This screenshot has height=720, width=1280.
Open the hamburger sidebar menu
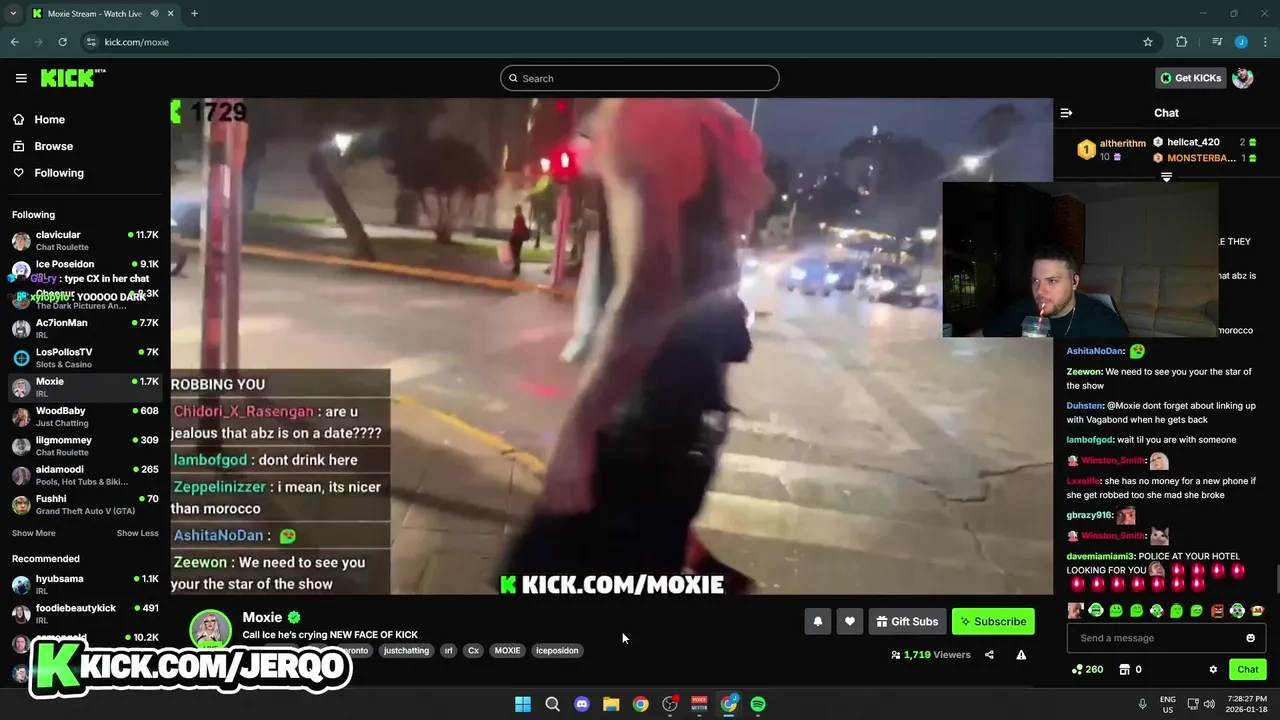coord(21,78)
